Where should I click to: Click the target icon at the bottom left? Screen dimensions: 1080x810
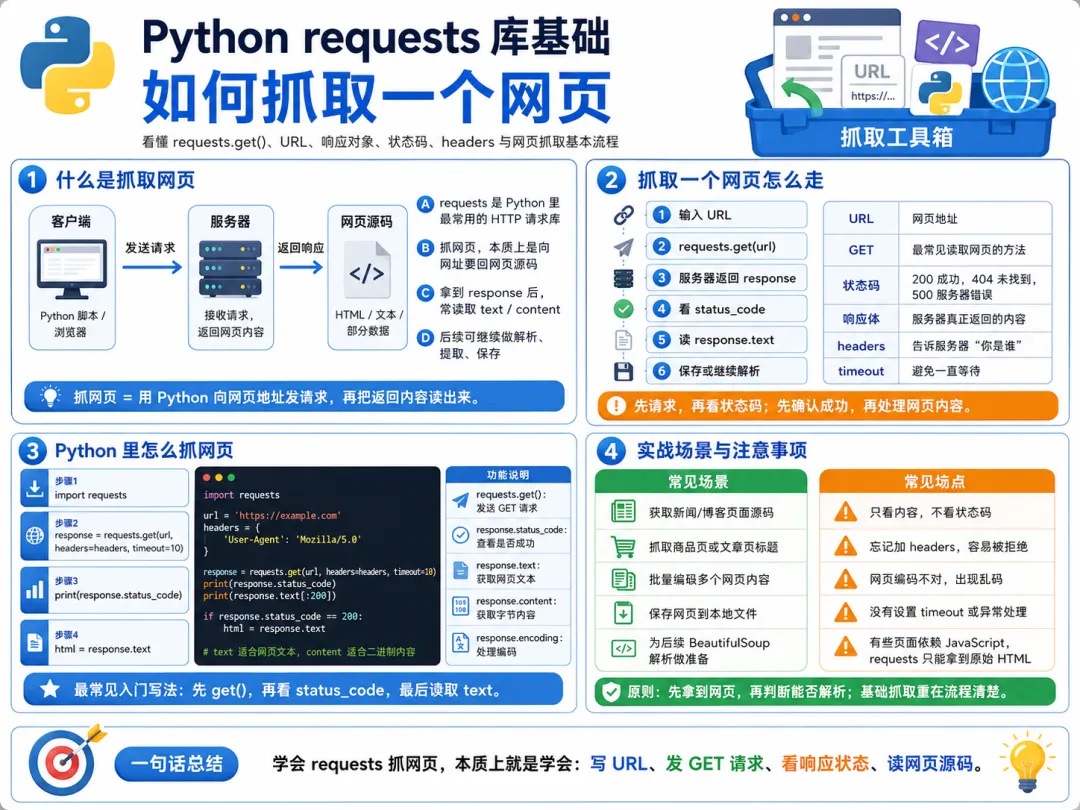tap(65, 762)
